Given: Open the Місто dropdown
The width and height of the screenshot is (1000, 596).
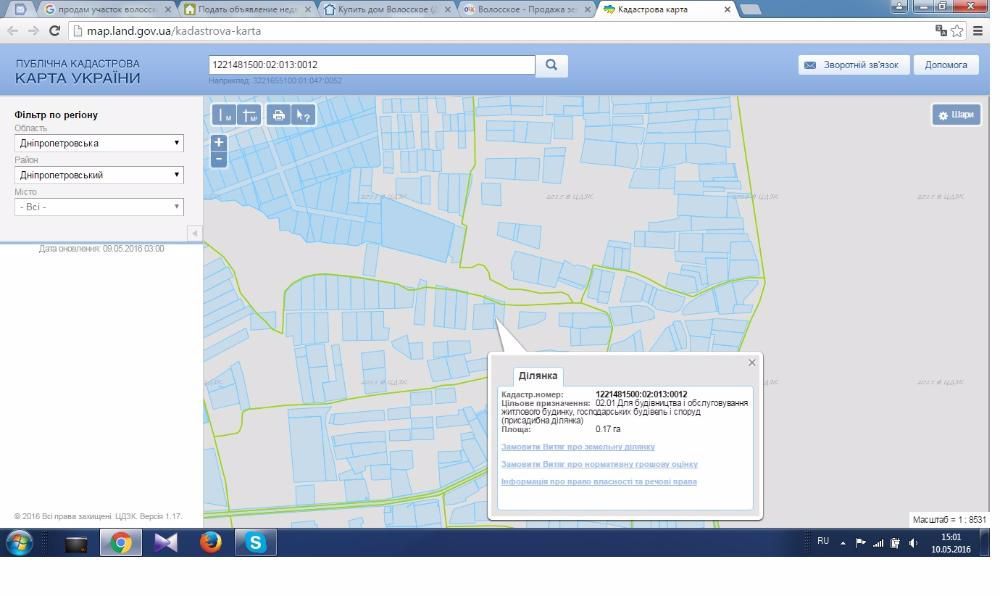Looking at the screenshot, I should click(x=99, y=207).
